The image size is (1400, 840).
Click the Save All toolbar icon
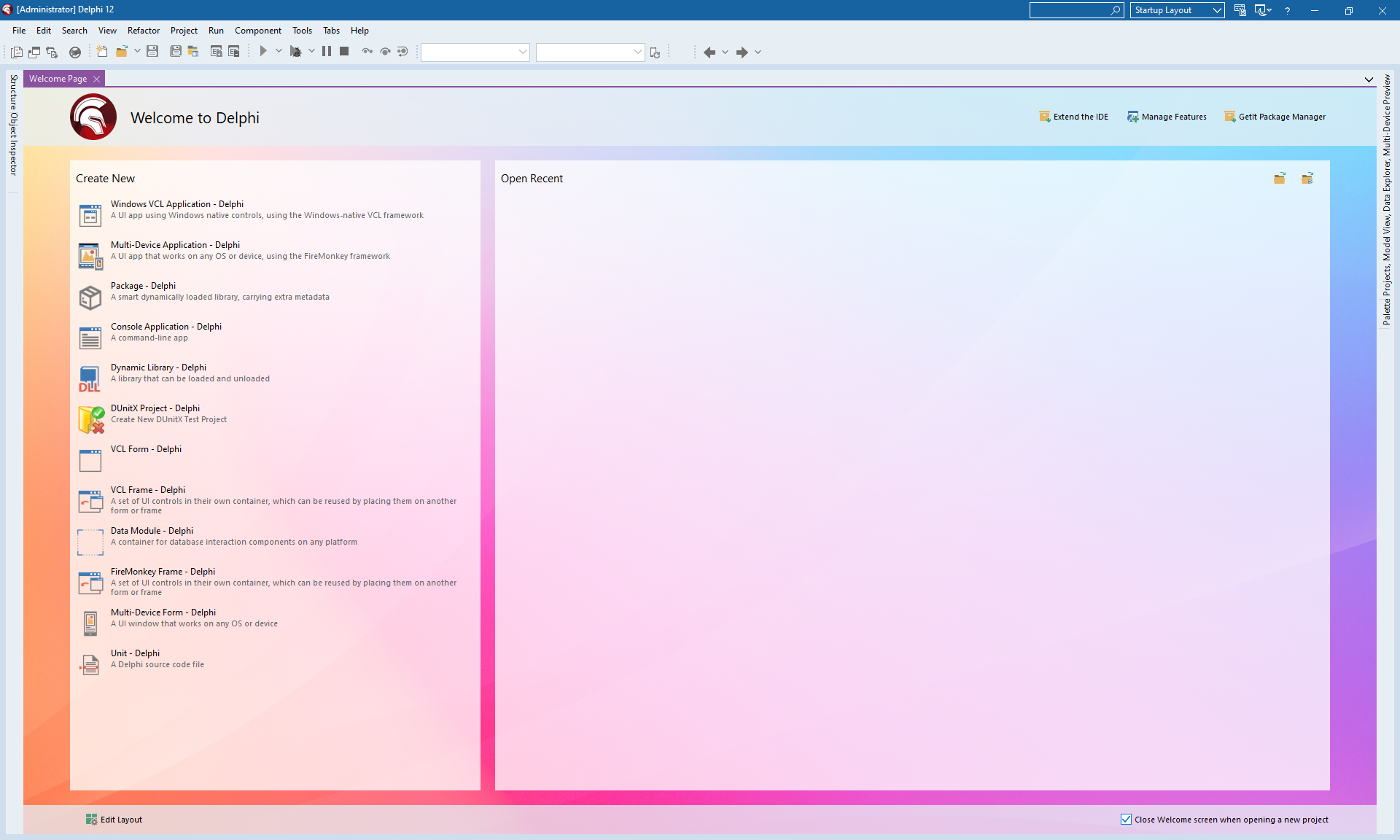point(176,52)
